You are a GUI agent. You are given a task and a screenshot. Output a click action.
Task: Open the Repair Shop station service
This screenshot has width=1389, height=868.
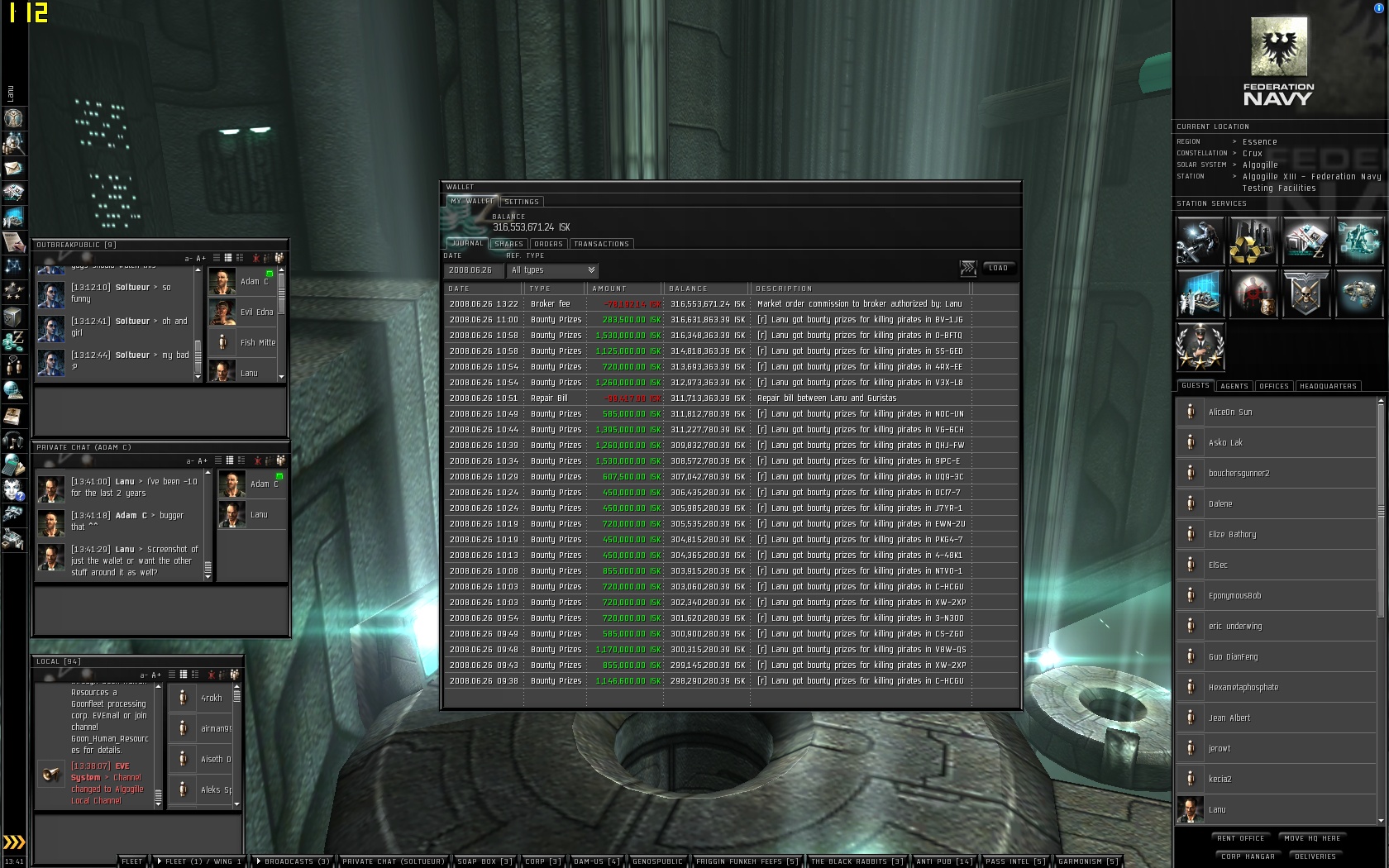click(1200, 240)
